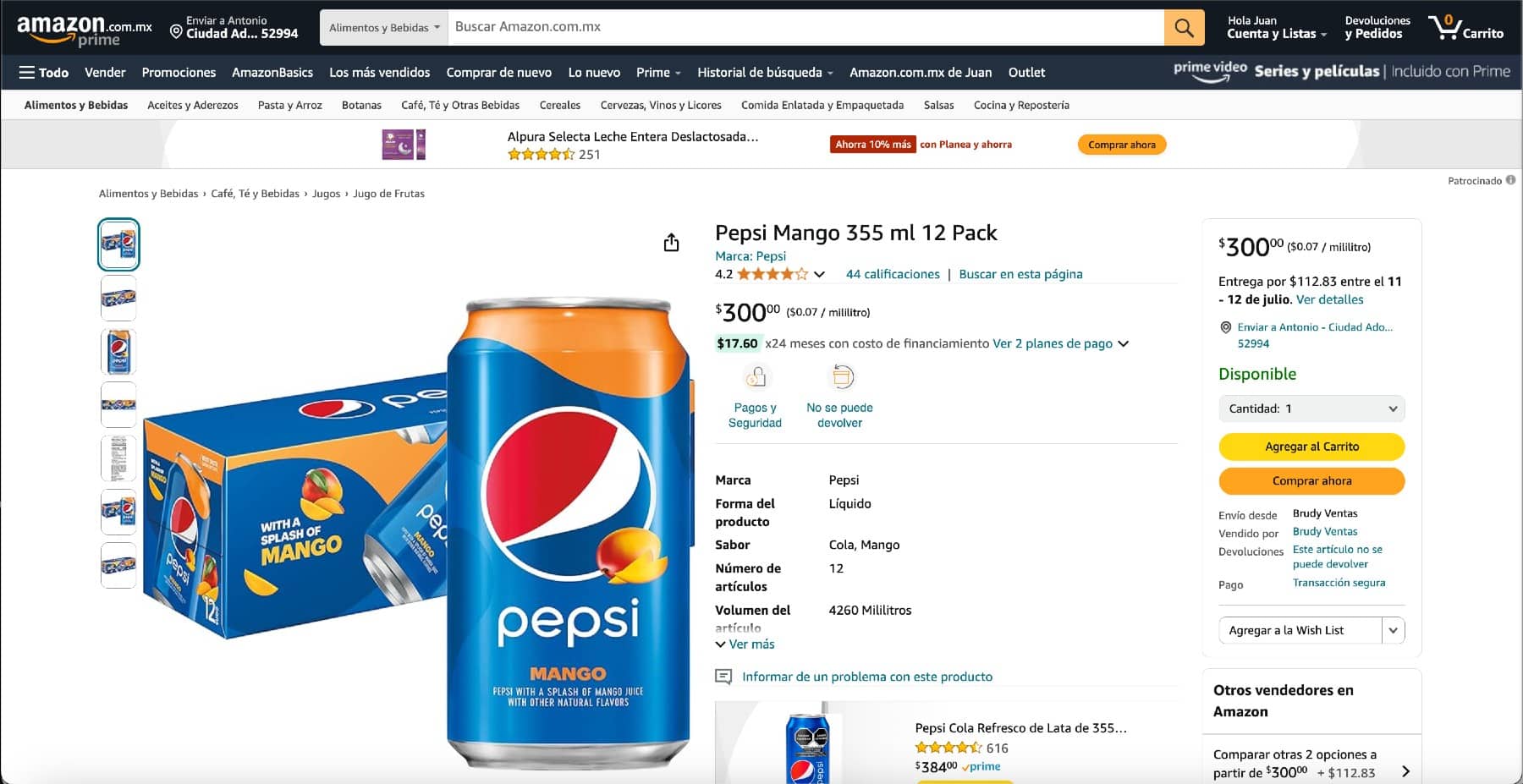This screenshot has width=1523, height=784.
Task: Open the shopping cart icon
Action: click(1445, 27)
